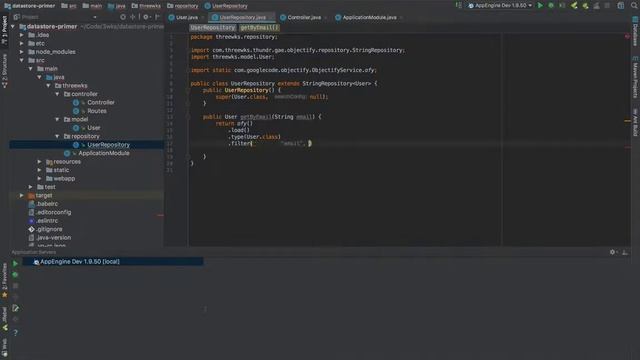Run the server from Application Servers panel play icon
Screen dimensions: 640x360
coord(15,264)
